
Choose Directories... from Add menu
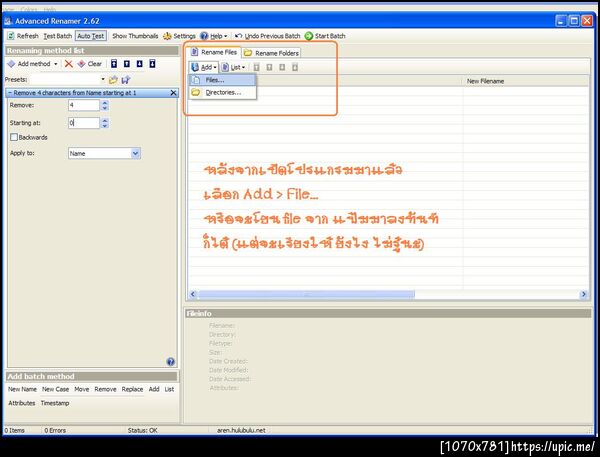click(223, 92)
